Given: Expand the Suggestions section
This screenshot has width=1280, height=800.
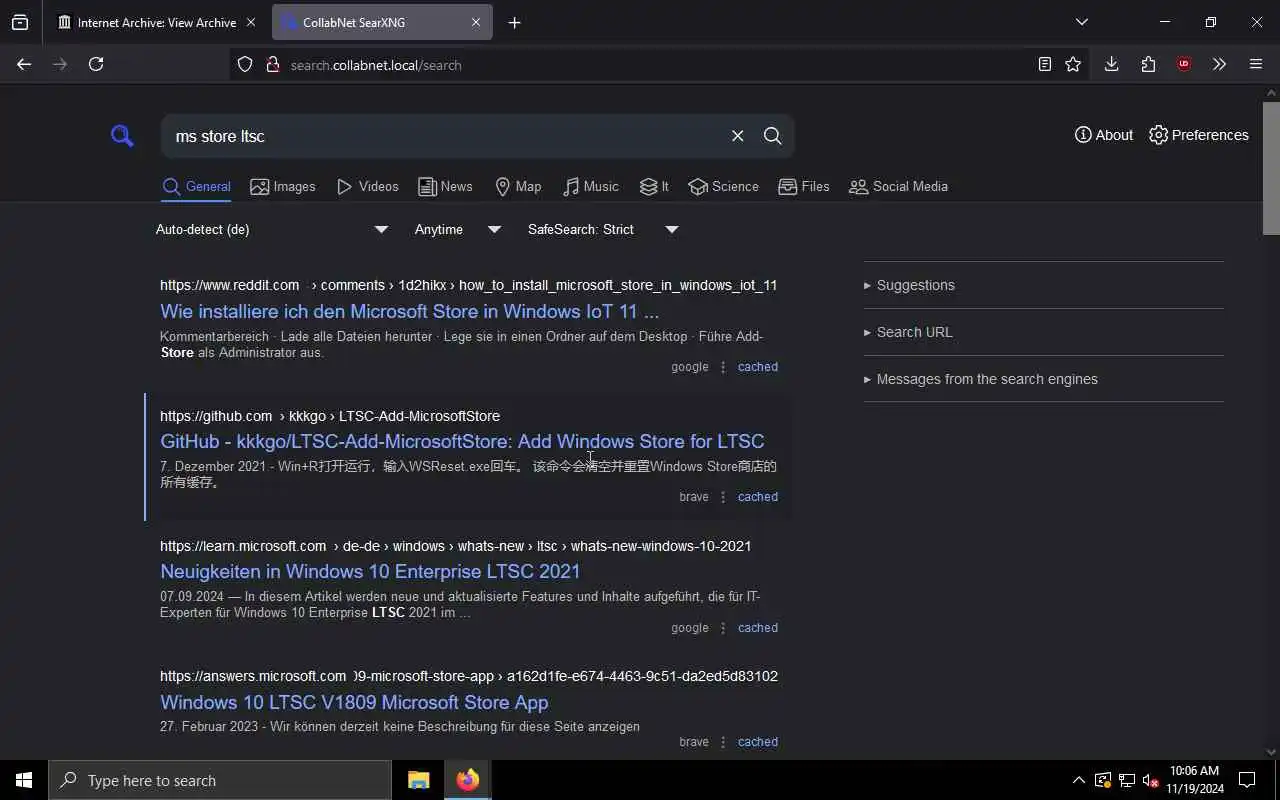Looking at the screenshot, I should pos(1043,285).
